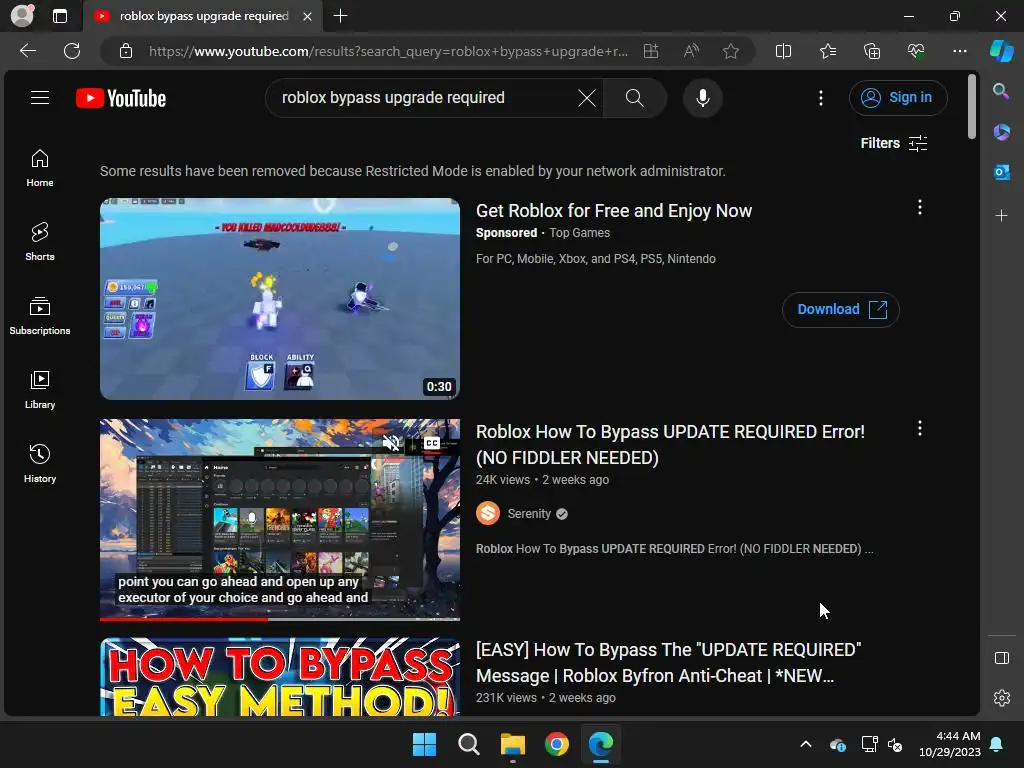1024x768 pixels.
Task: Open YouTube settings three-dot menu
Action: point(821,98)
